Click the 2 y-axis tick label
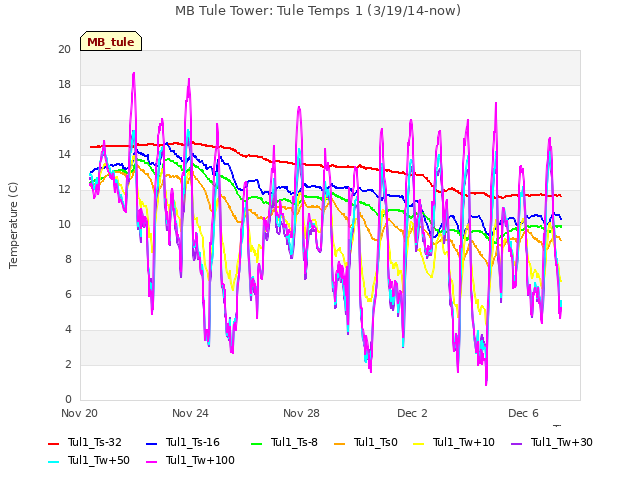The height and width of the screenshot is (480, 640). (x=68, y=364)
